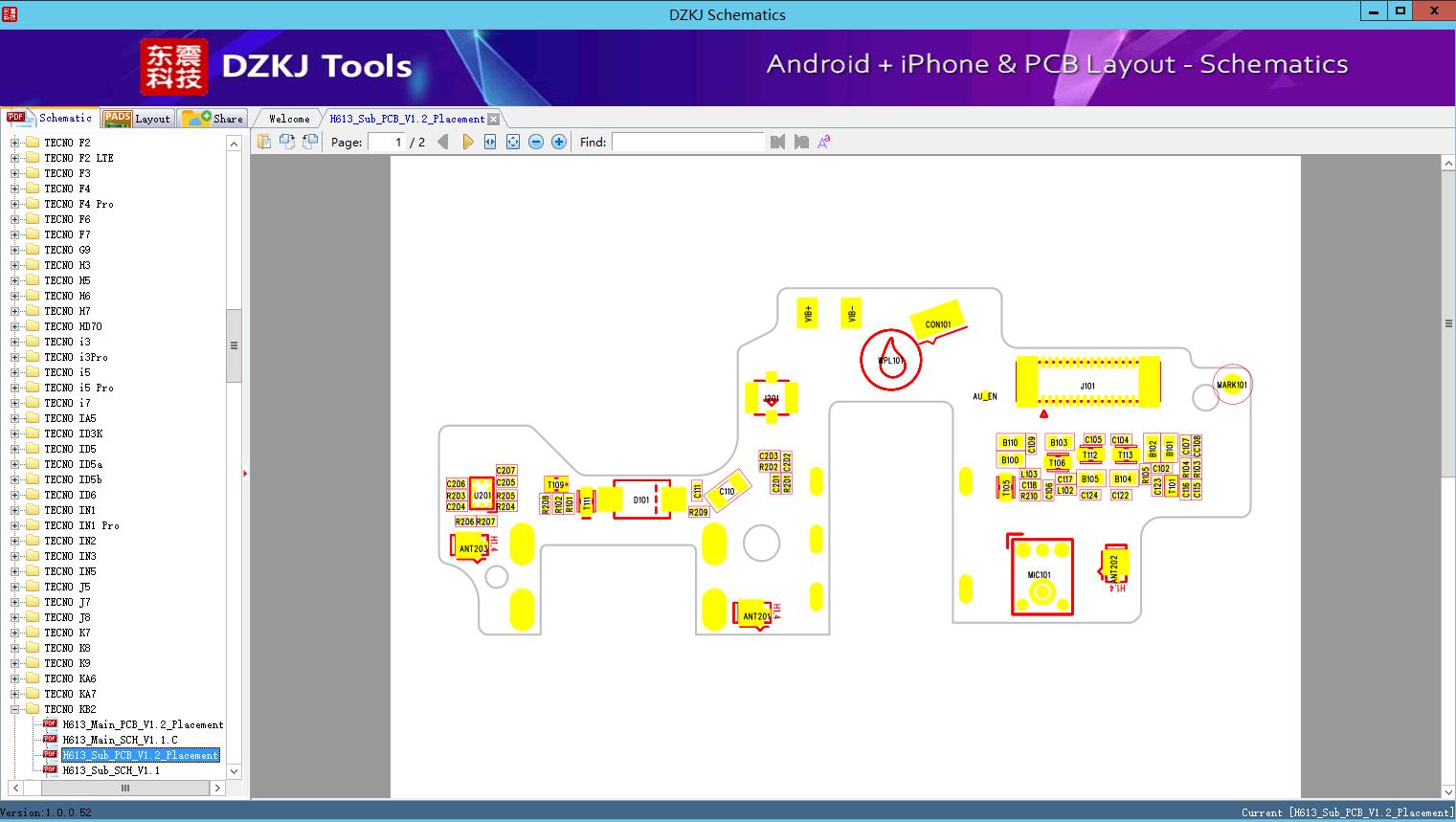Click the tree vertical scrollbar thumb
The image size is (1456, 822).
pos(234,345)
